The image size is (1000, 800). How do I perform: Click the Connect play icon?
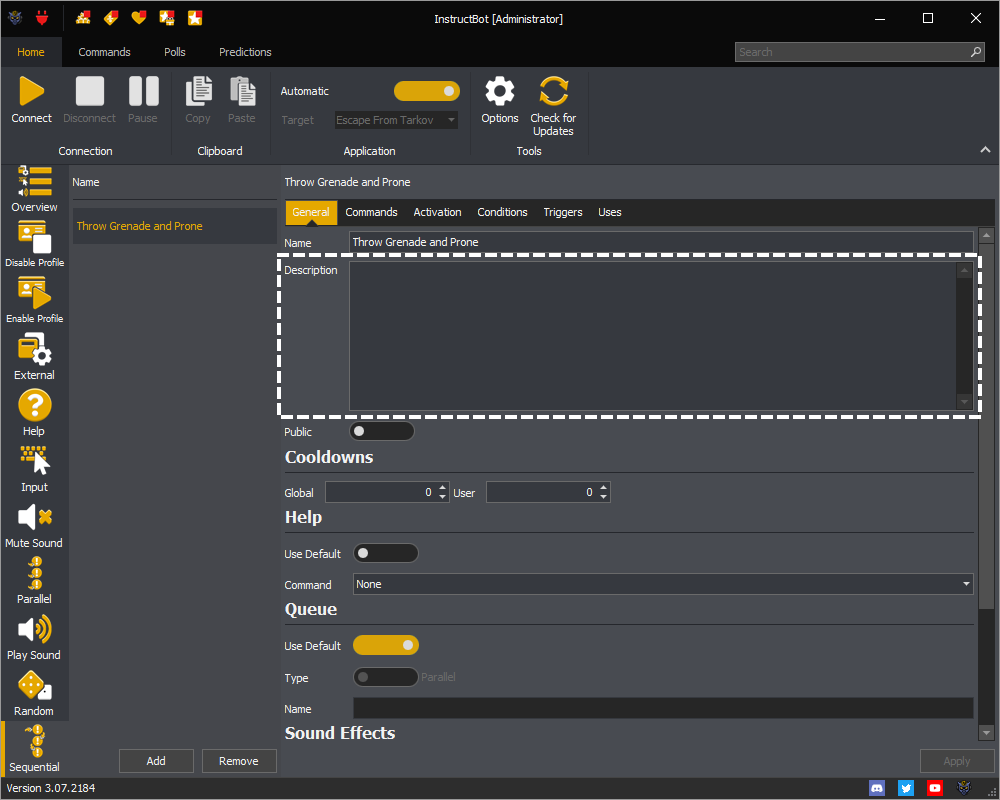[x=31, y=91]
